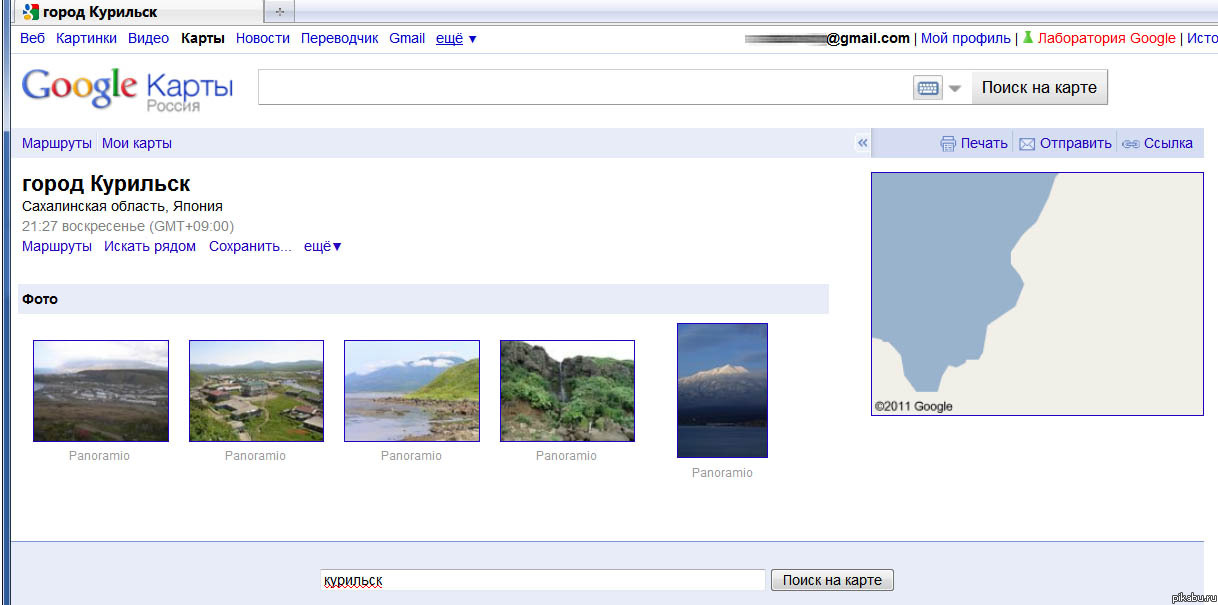Viewport: 1218px width, 605px height.
Task: Open the top bar ещё dropdown menu
Action: 456,38
